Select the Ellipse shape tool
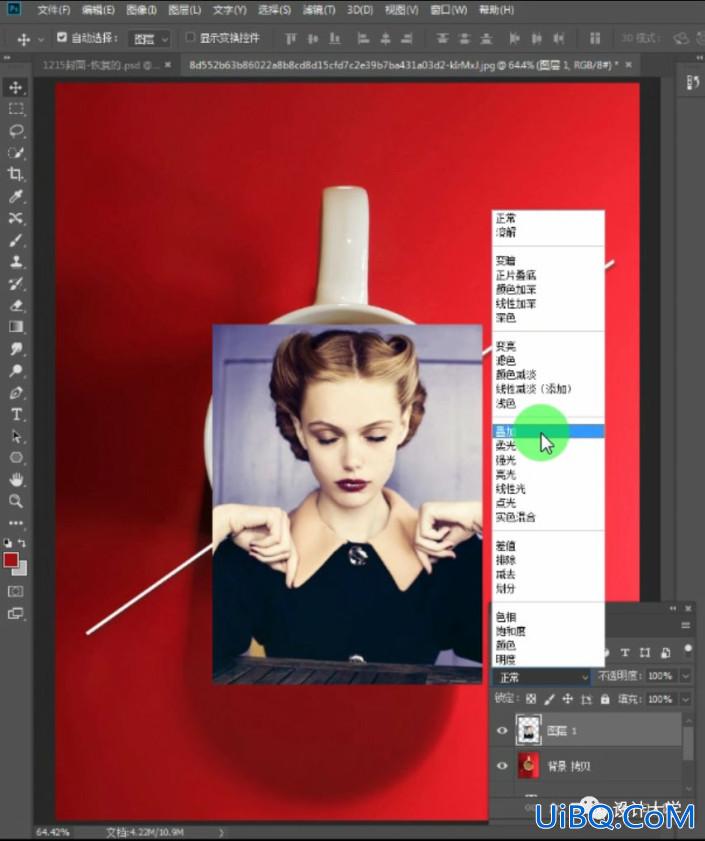 (16, 458)
